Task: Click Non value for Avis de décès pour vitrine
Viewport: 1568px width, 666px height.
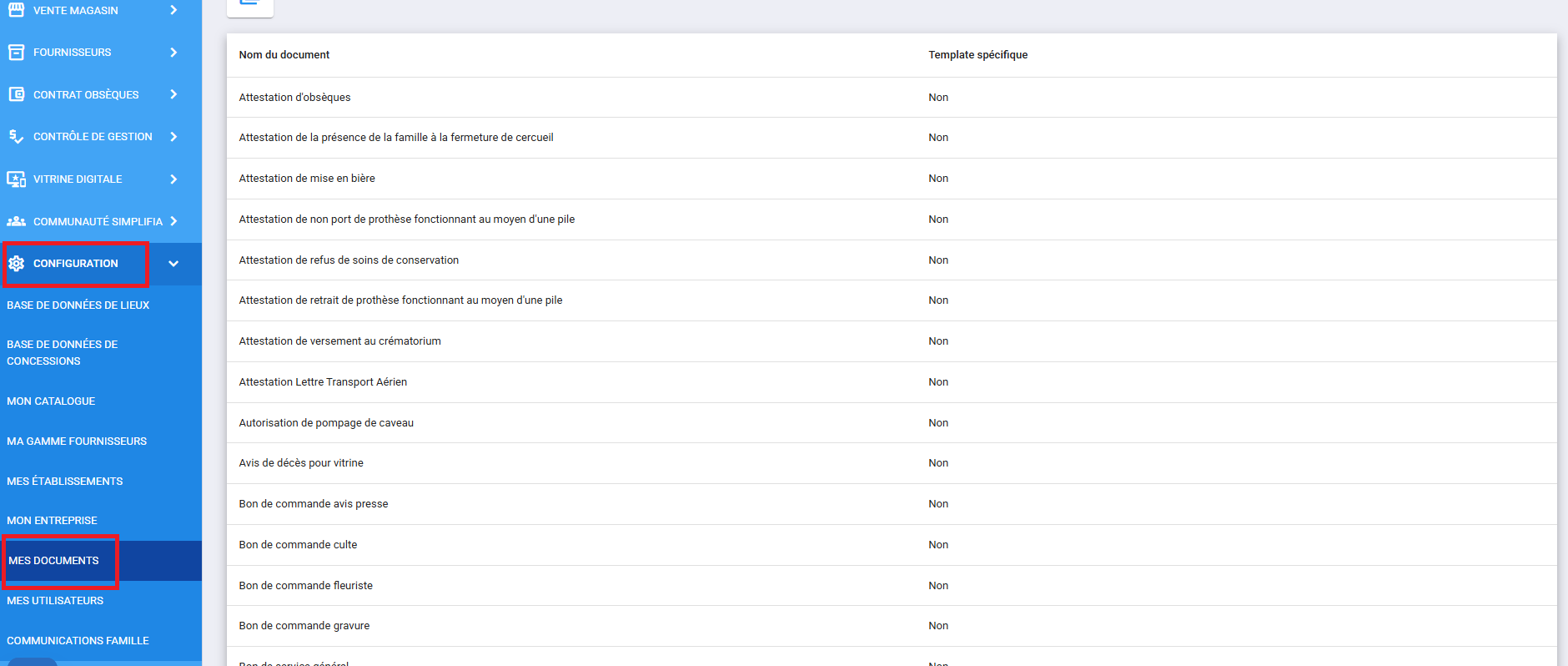Action: pos(938,463)
